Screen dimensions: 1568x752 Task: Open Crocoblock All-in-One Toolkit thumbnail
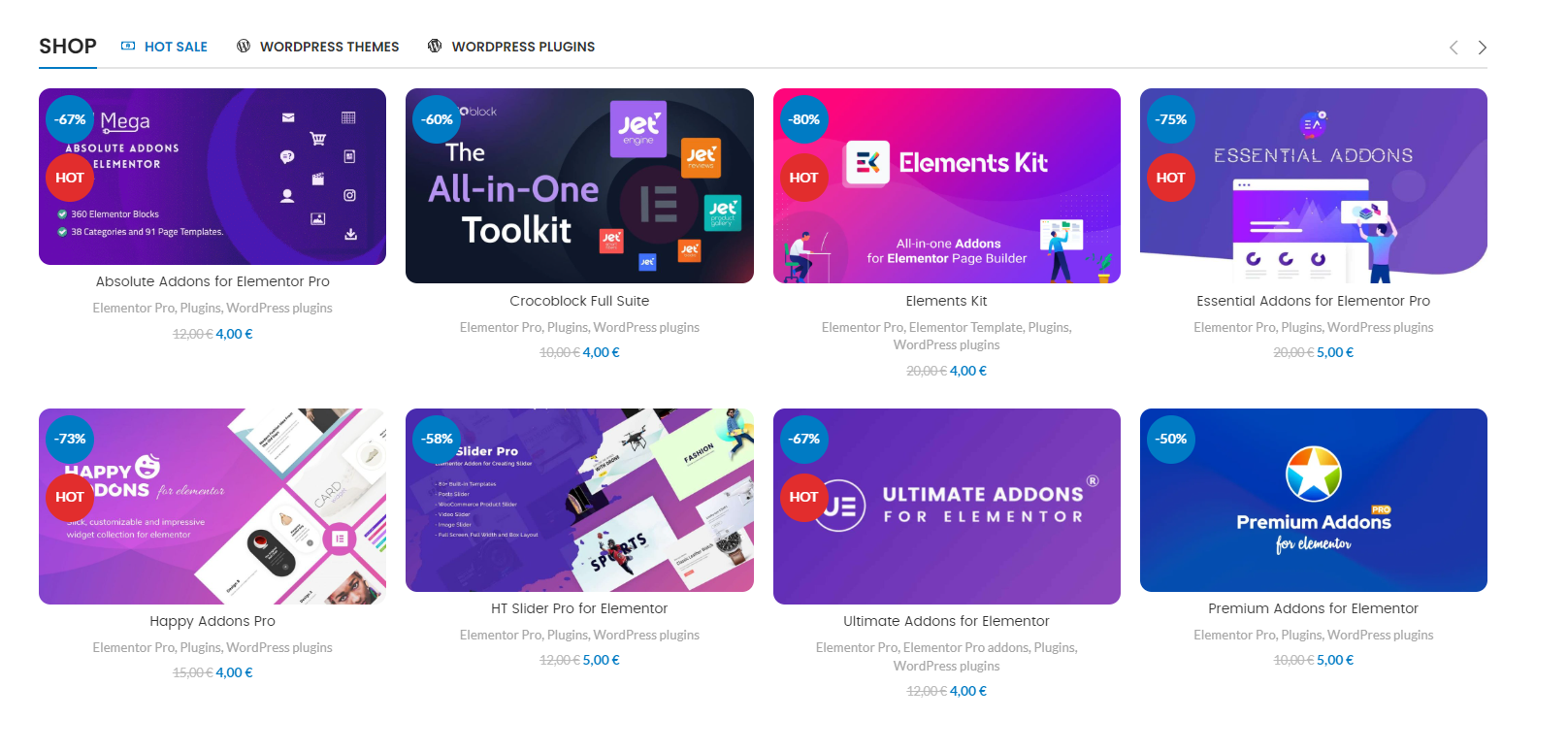point(579,185)
